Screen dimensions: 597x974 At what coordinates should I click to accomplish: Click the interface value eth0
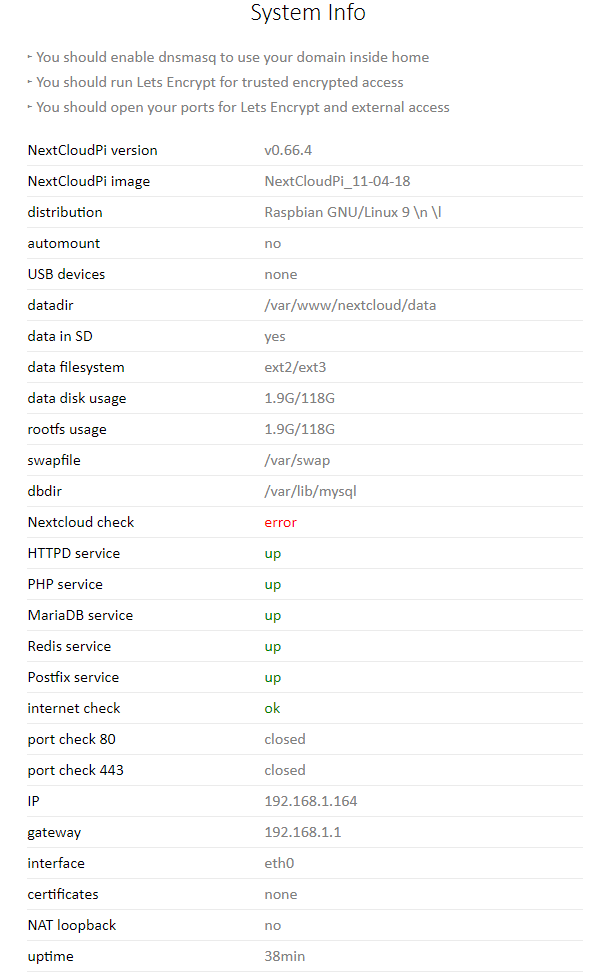pyautogui.click(x=279, y=864)
